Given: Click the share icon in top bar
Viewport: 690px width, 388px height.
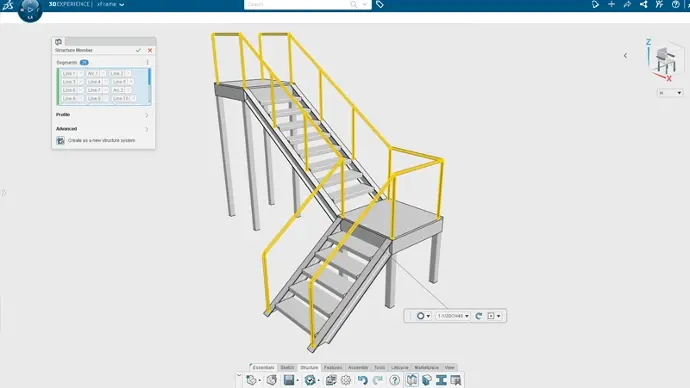Looking at the screenshot, I should point(643,4).
